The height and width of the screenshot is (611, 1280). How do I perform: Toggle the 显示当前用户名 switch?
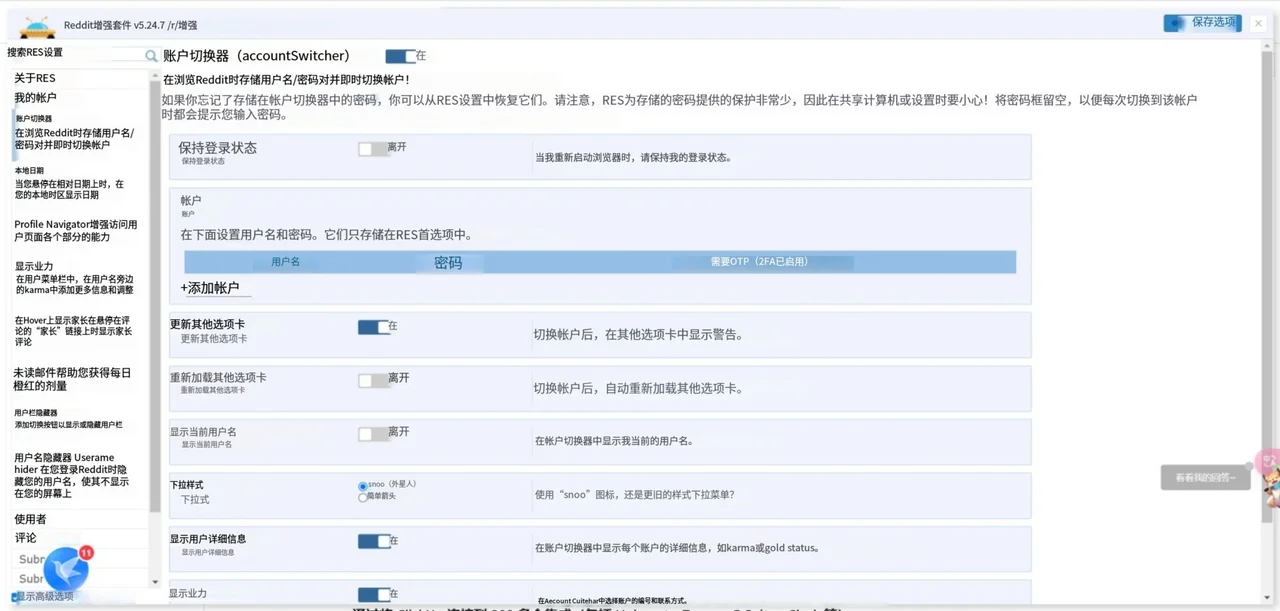click(x=373, y=433)
